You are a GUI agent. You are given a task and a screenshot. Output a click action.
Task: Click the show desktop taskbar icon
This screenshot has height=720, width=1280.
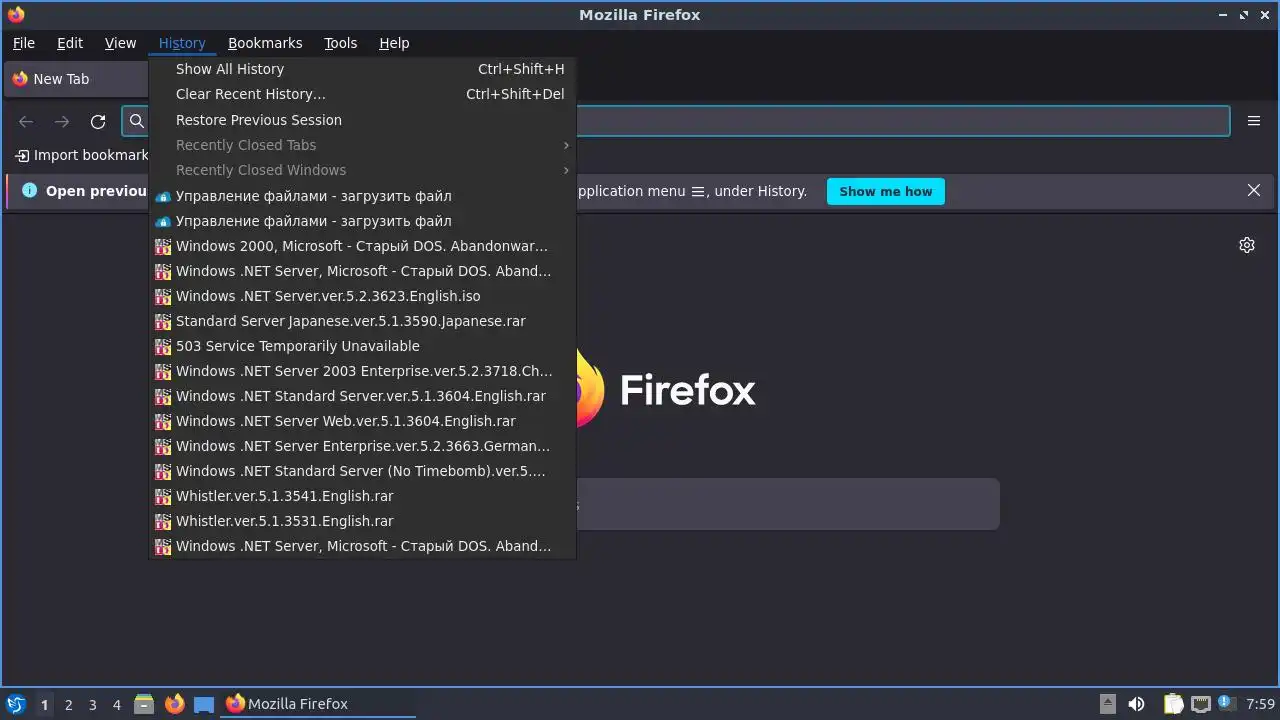point(204,704)
